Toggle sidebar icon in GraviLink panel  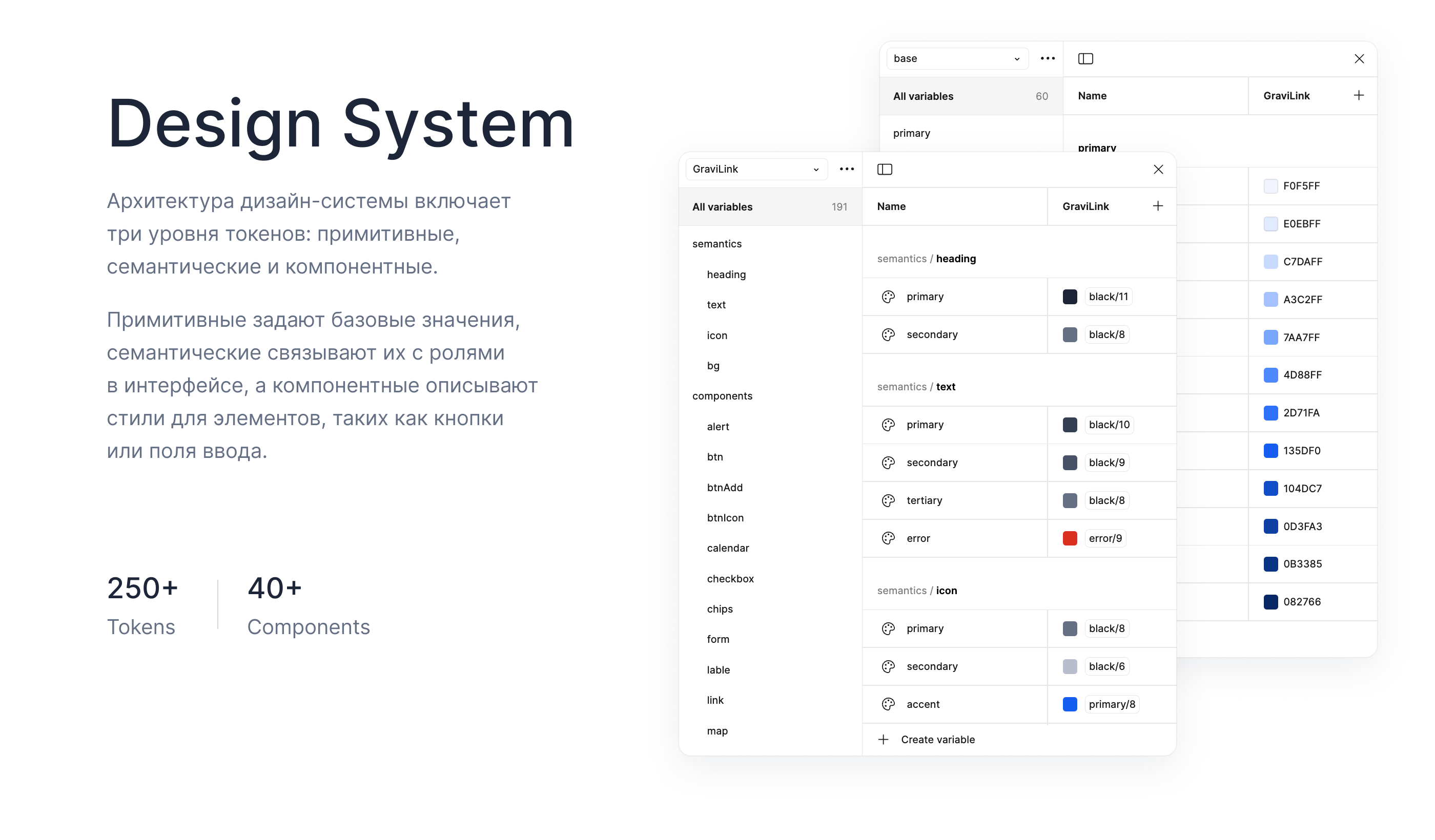click(x=885, y=169)
